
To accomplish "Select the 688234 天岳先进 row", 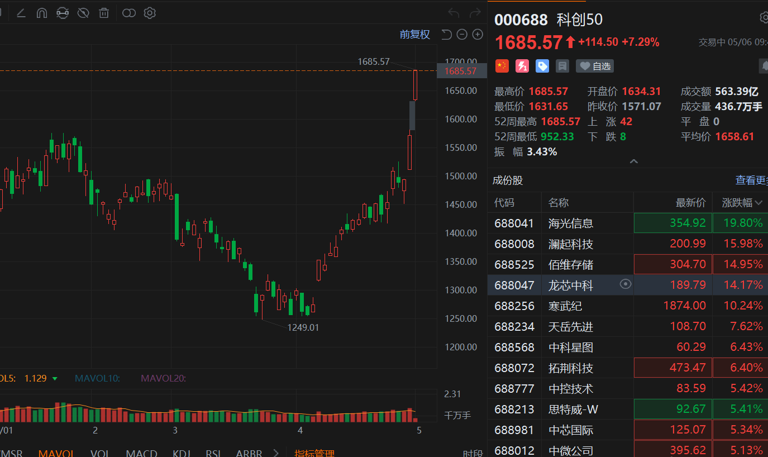I will click(x=628, y=326).
